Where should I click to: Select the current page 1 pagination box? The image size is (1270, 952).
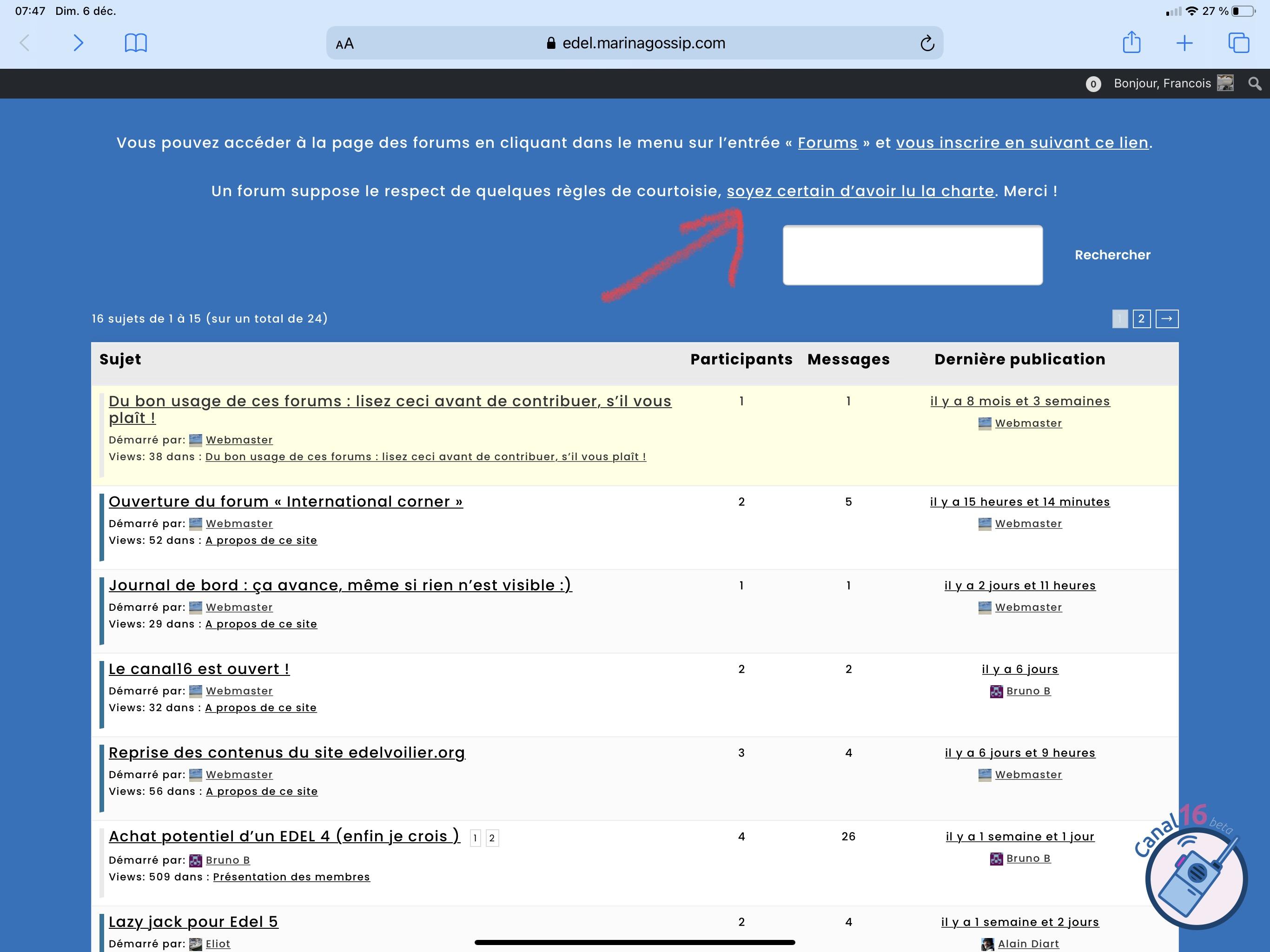click(x=1119, y=319)
